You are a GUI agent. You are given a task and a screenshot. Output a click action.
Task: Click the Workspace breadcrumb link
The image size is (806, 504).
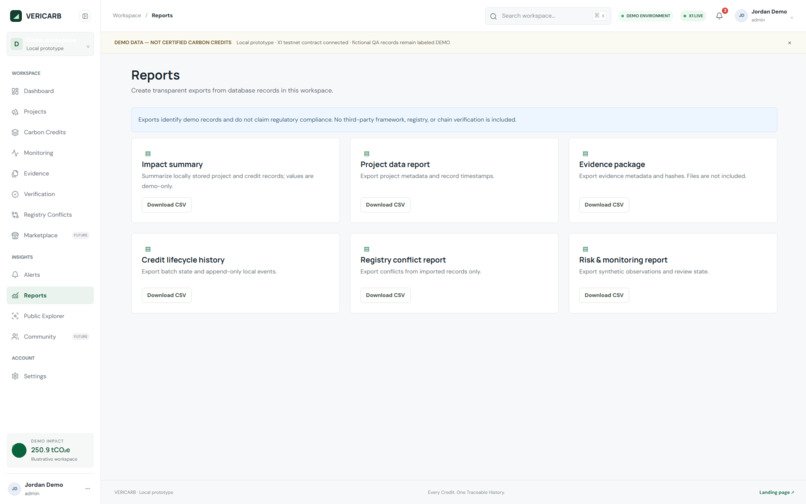[x=126, y=15]
